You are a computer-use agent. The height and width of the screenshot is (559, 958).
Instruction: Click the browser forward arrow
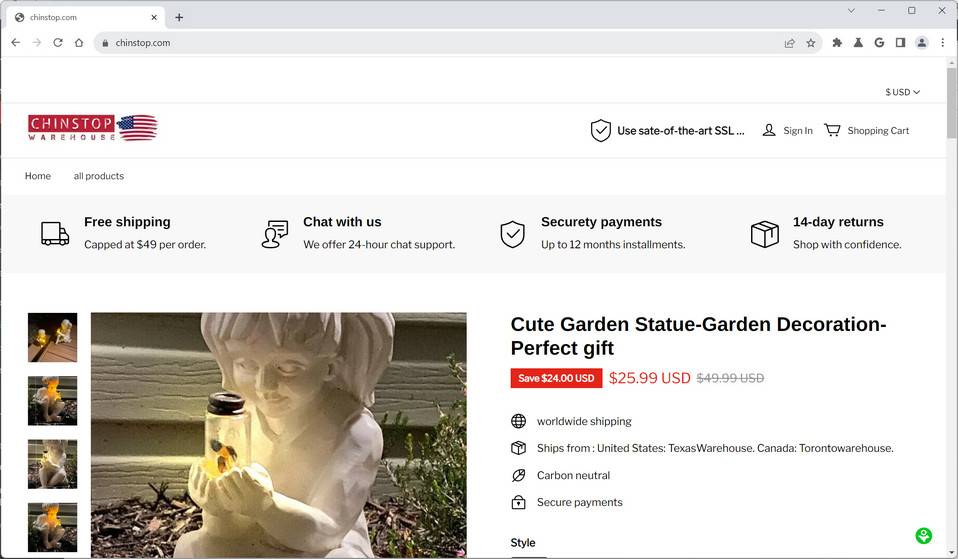pyautogui.click(x=37, y=43)
